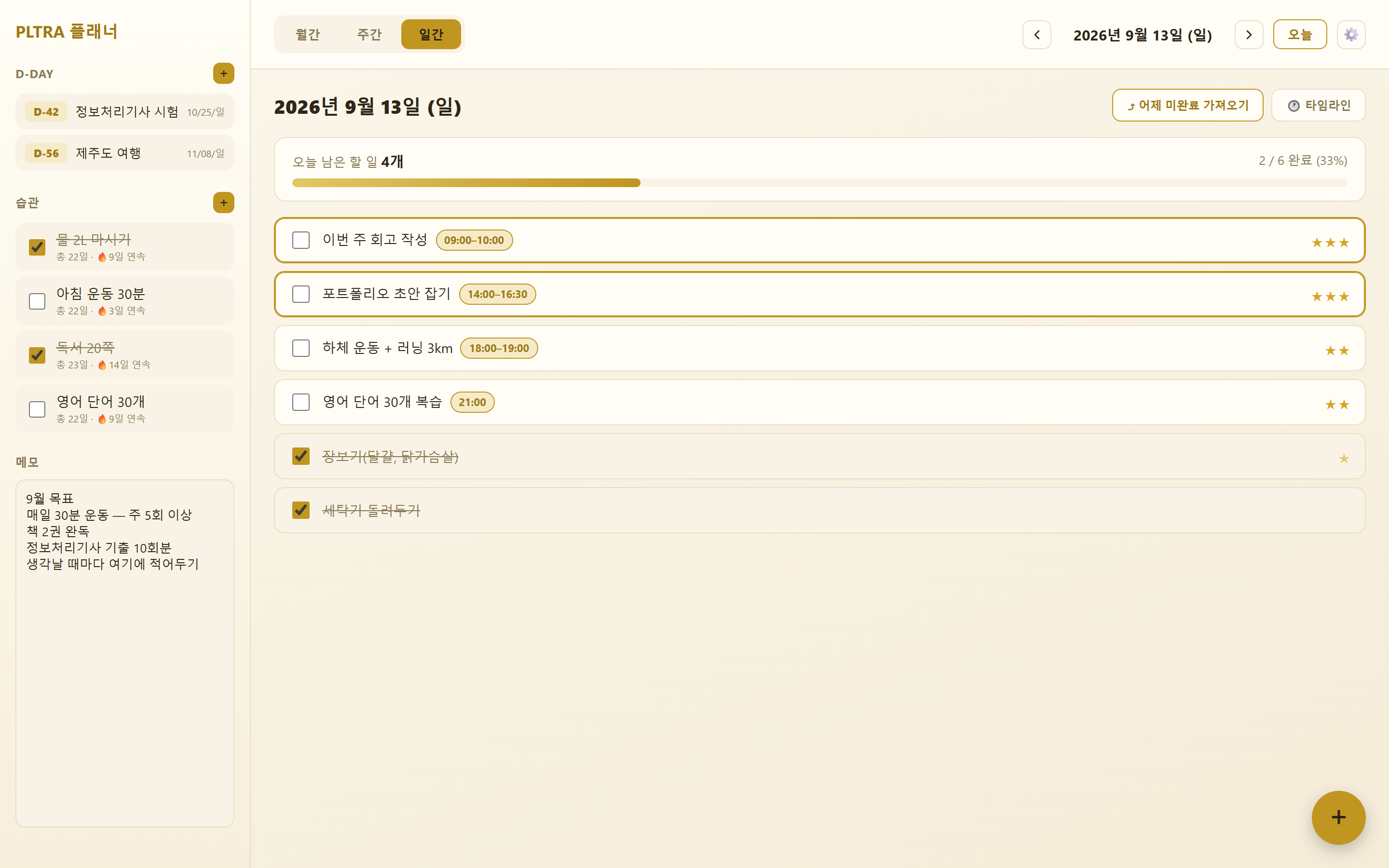Viewport: 1389px width, 868px height.
Task: Switch to the 주간 view tab
Action: point(369,34)
